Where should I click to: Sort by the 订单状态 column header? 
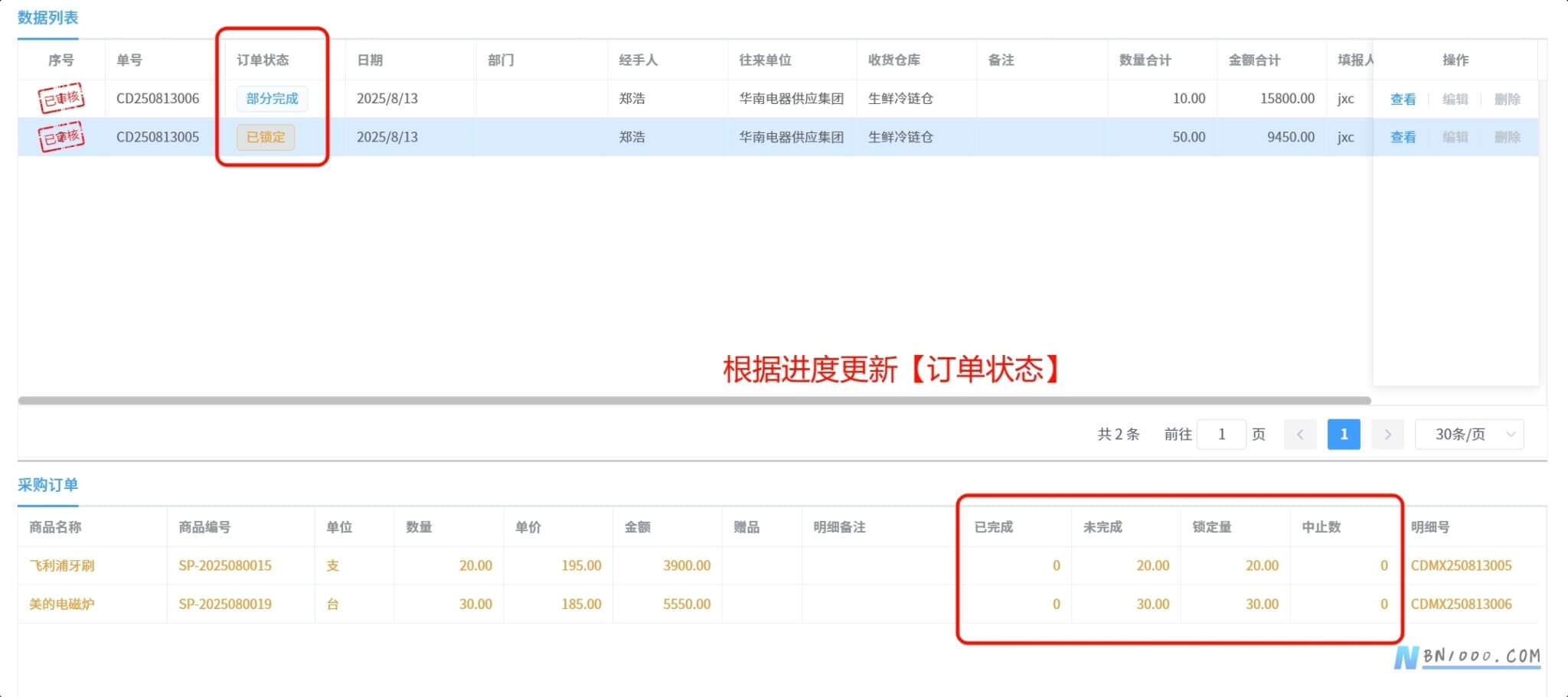(263, 60)
